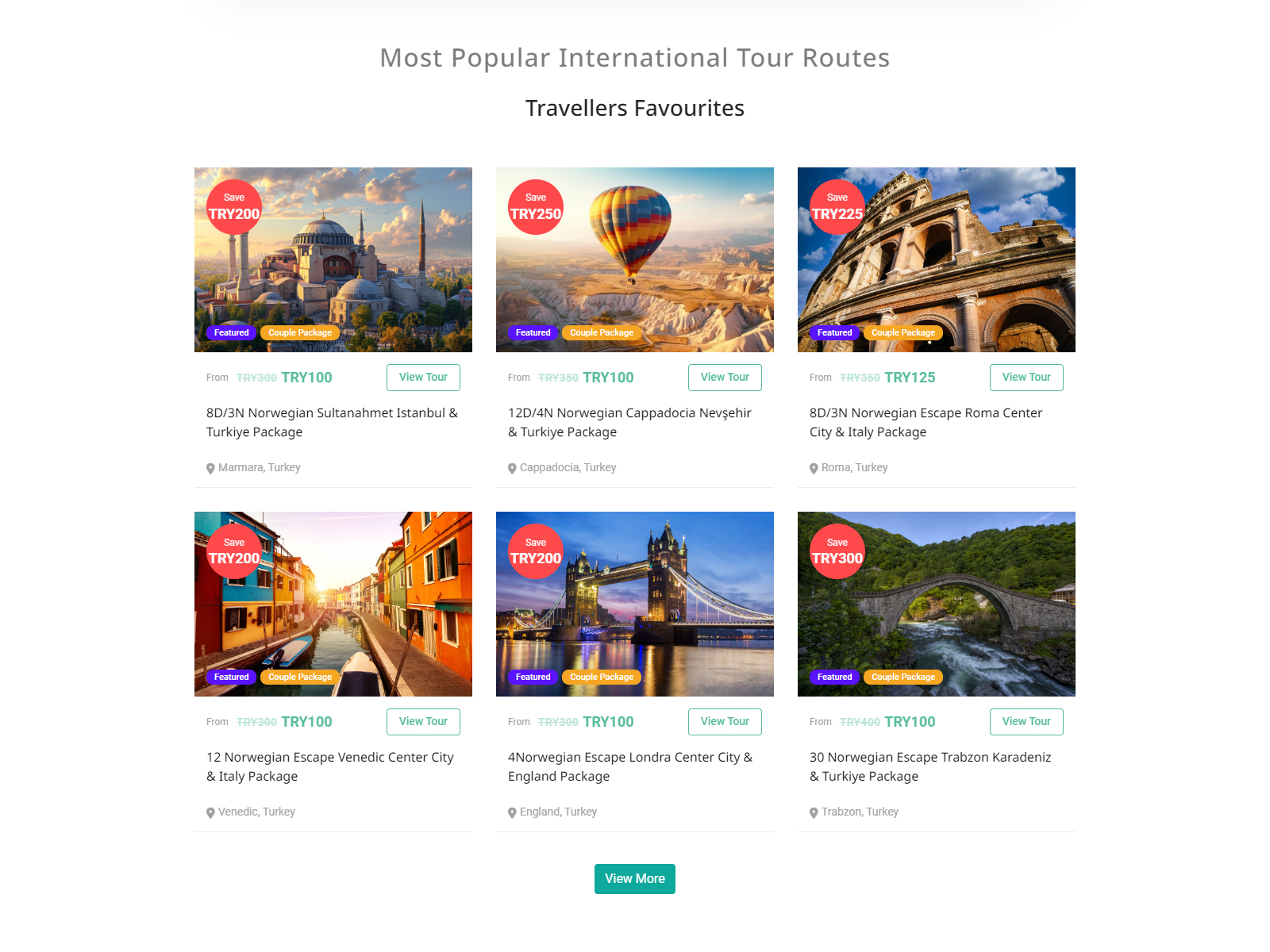Click the Trabzon, Turkey location pin icon

pyautogui.click(x=814, y=812)
